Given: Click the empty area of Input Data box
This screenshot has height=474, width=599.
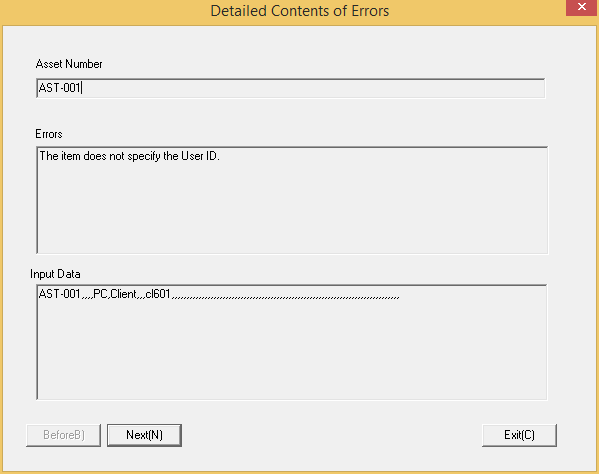Looking at the screenshot, I should click(x=292, y=351).
